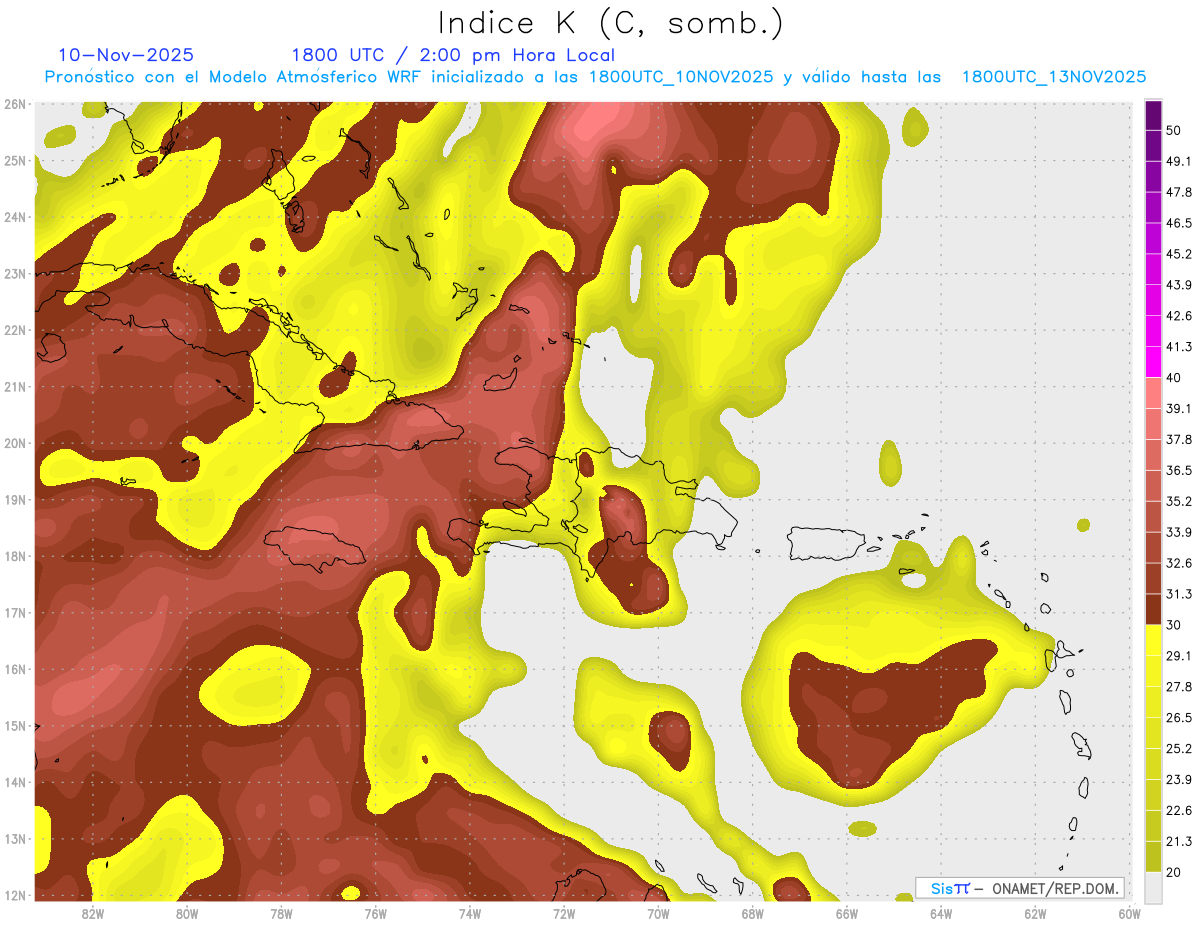
Task: Click the "ONAMET/REP.DOM." credit label
Action: pyautogui.click(x=1055, y=888)
